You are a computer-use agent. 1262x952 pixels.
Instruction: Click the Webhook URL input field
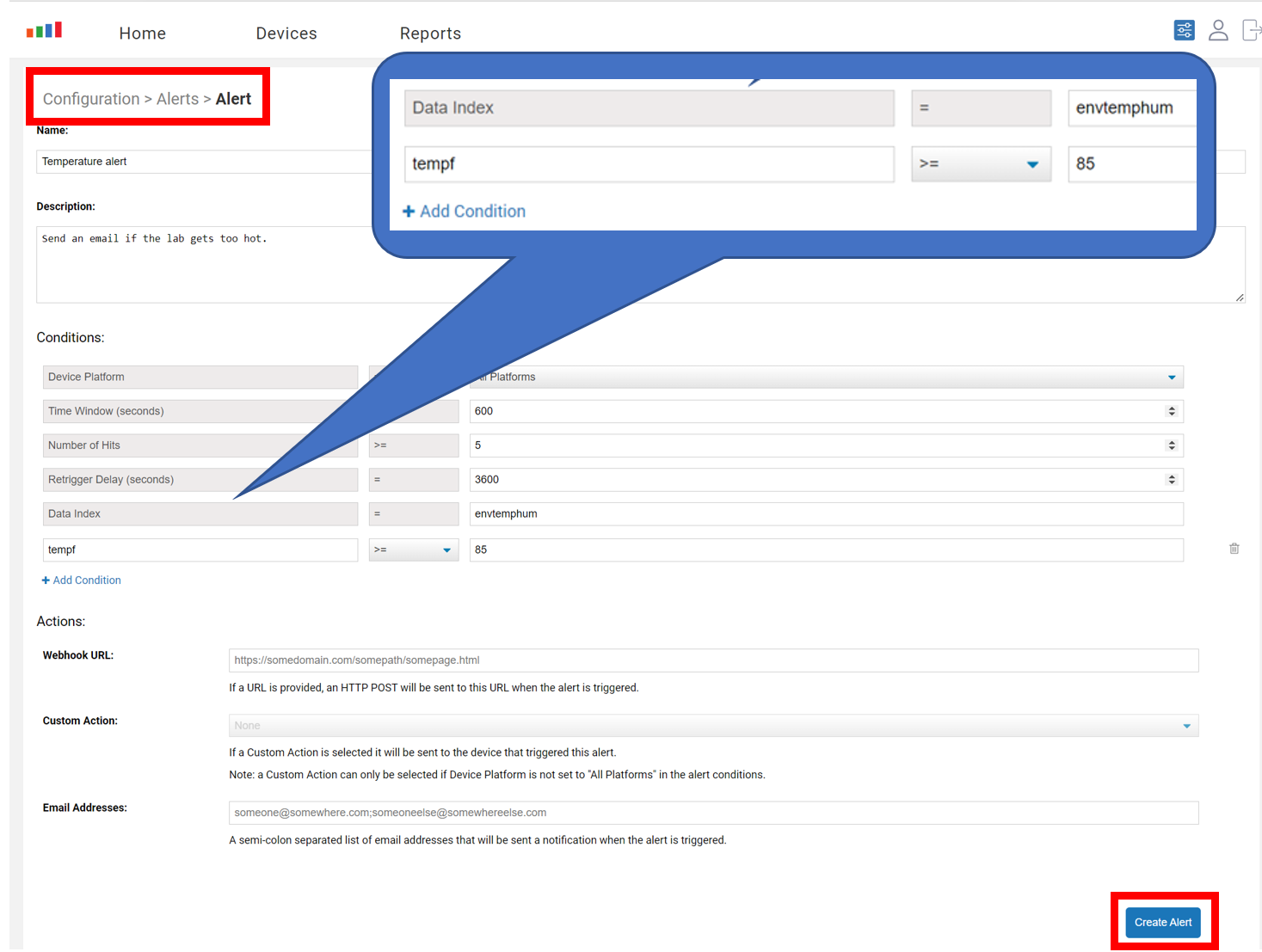[713, 660]
